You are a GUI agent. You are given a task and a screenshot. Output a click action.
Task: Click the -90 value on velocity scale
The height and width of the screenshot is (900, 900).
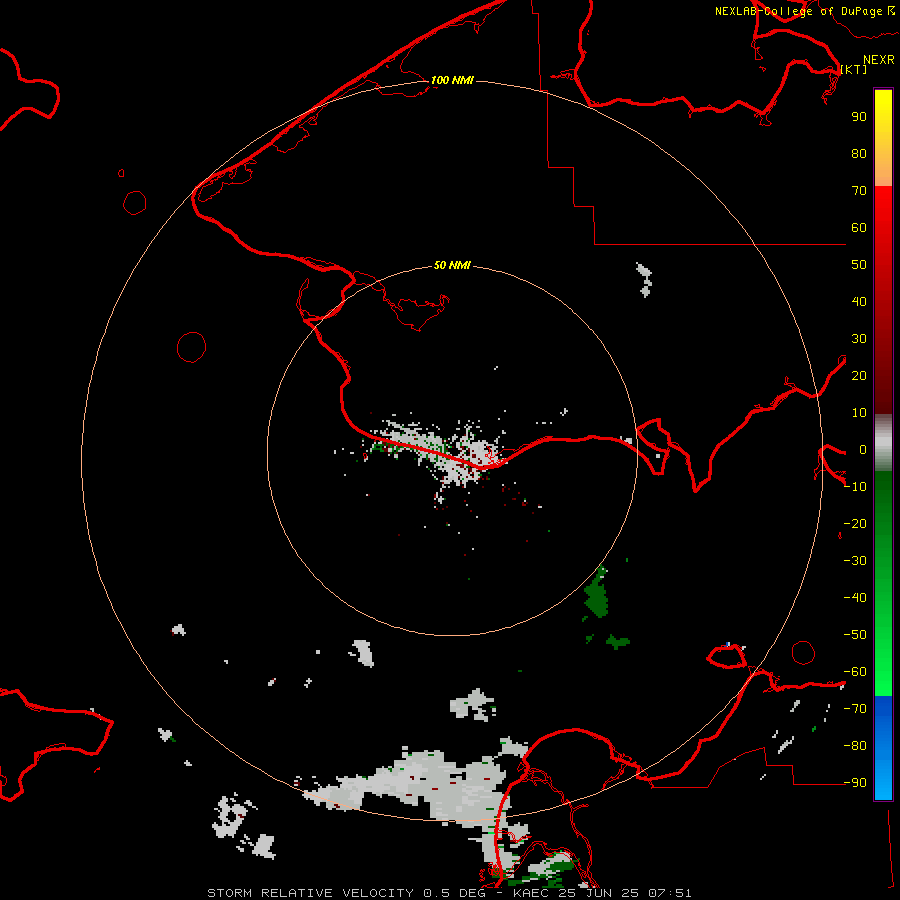click(855, 783)
